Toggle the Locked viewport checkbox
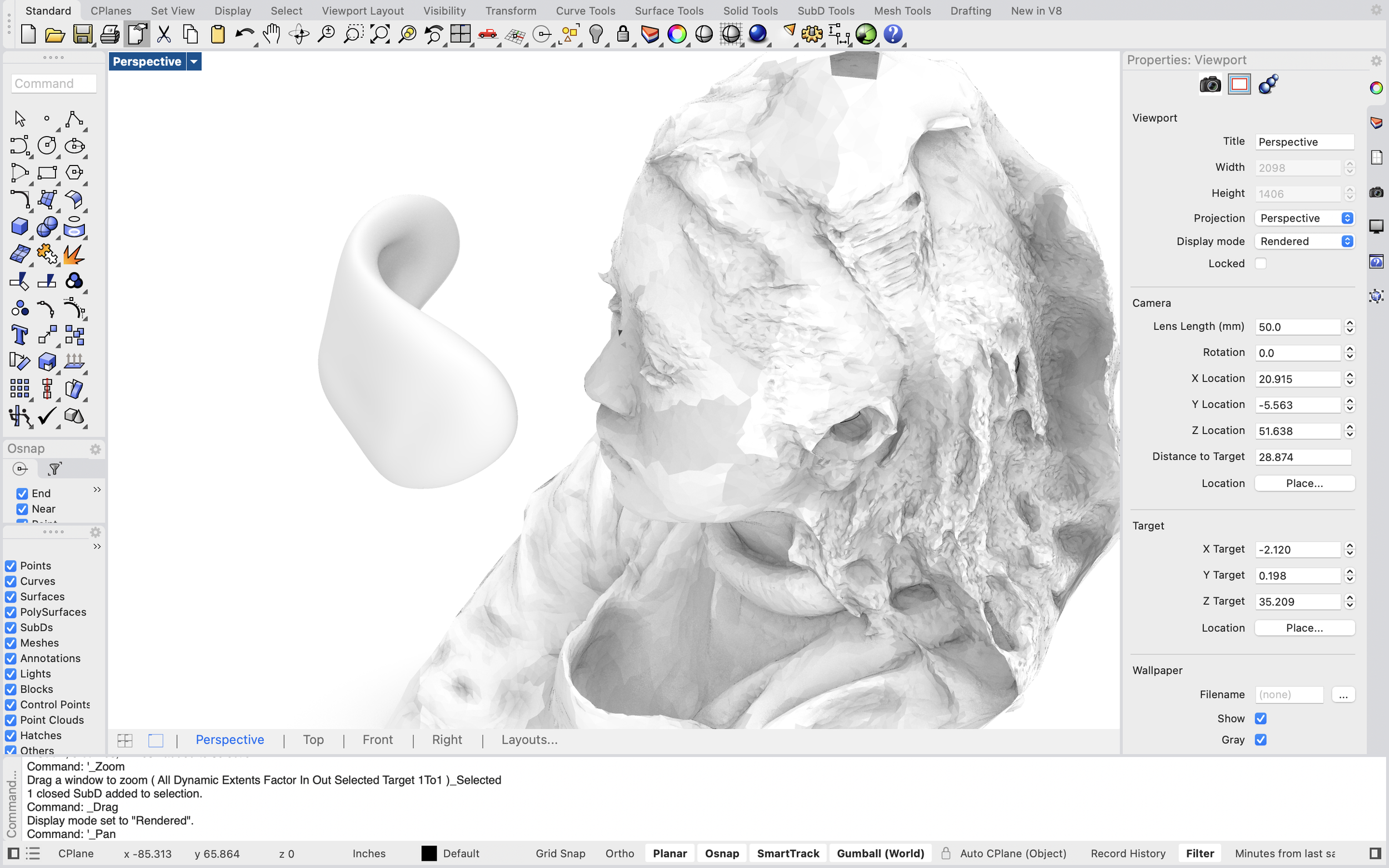The height and width of the screenshot is (868, 1389). (1260, 263)
